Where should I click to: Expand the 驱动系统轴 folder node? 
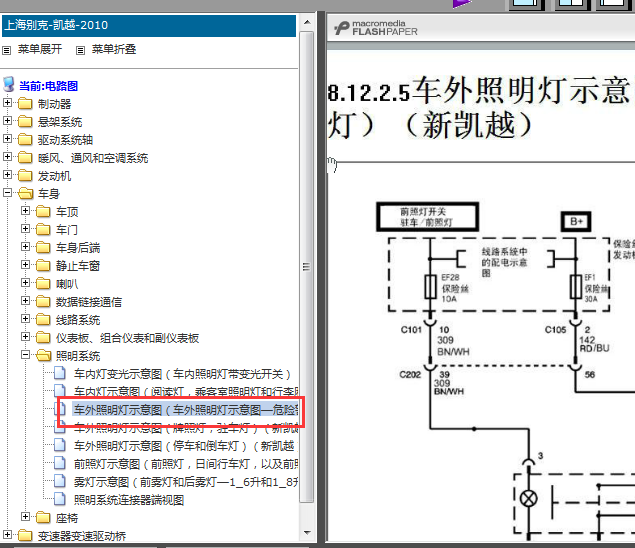pos(7,139)
